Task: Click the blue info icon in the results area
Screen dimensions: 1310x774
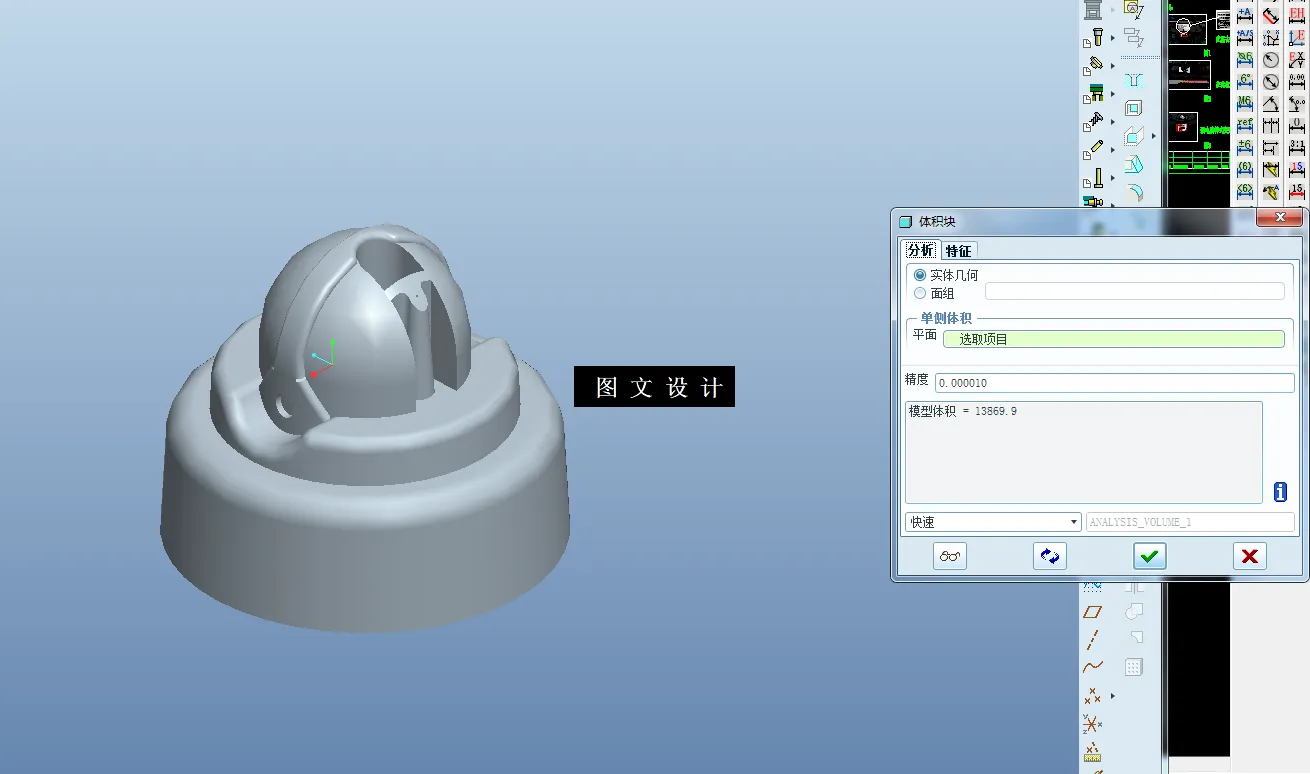Action: tap(1279, 492)
